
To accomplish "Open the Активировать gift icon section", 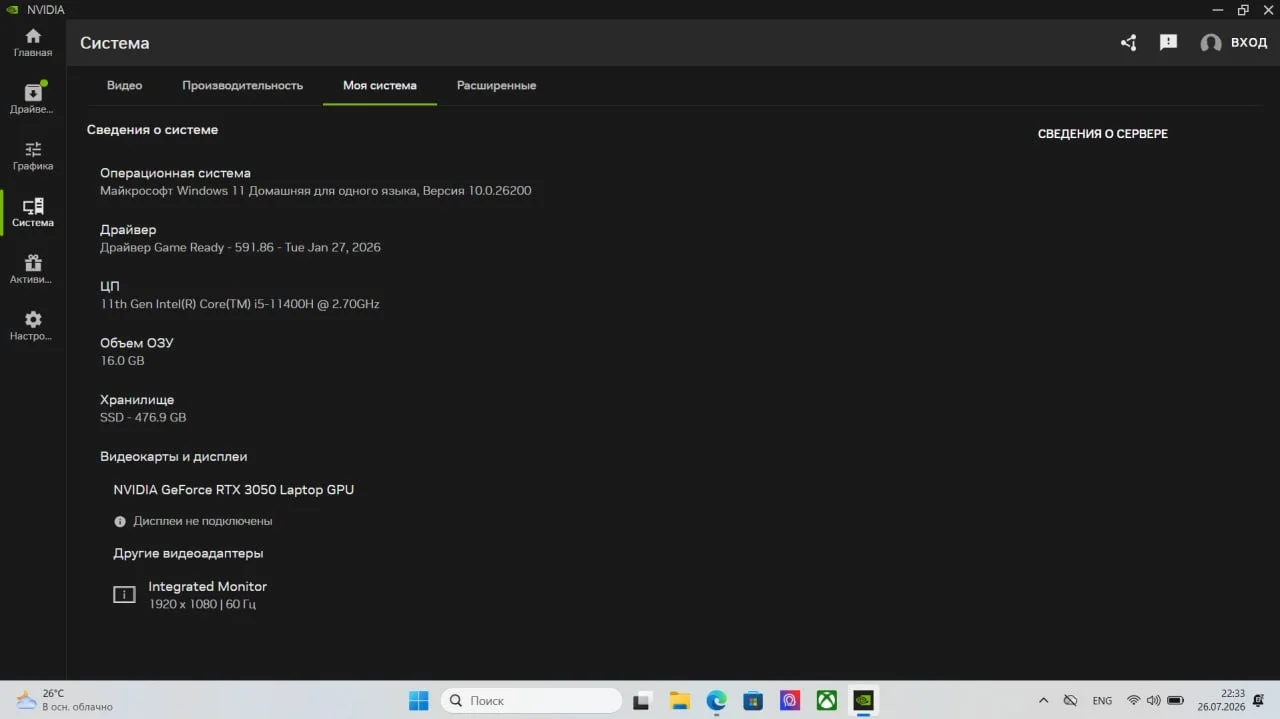I will pyautogui.click(x=33, y=270).
